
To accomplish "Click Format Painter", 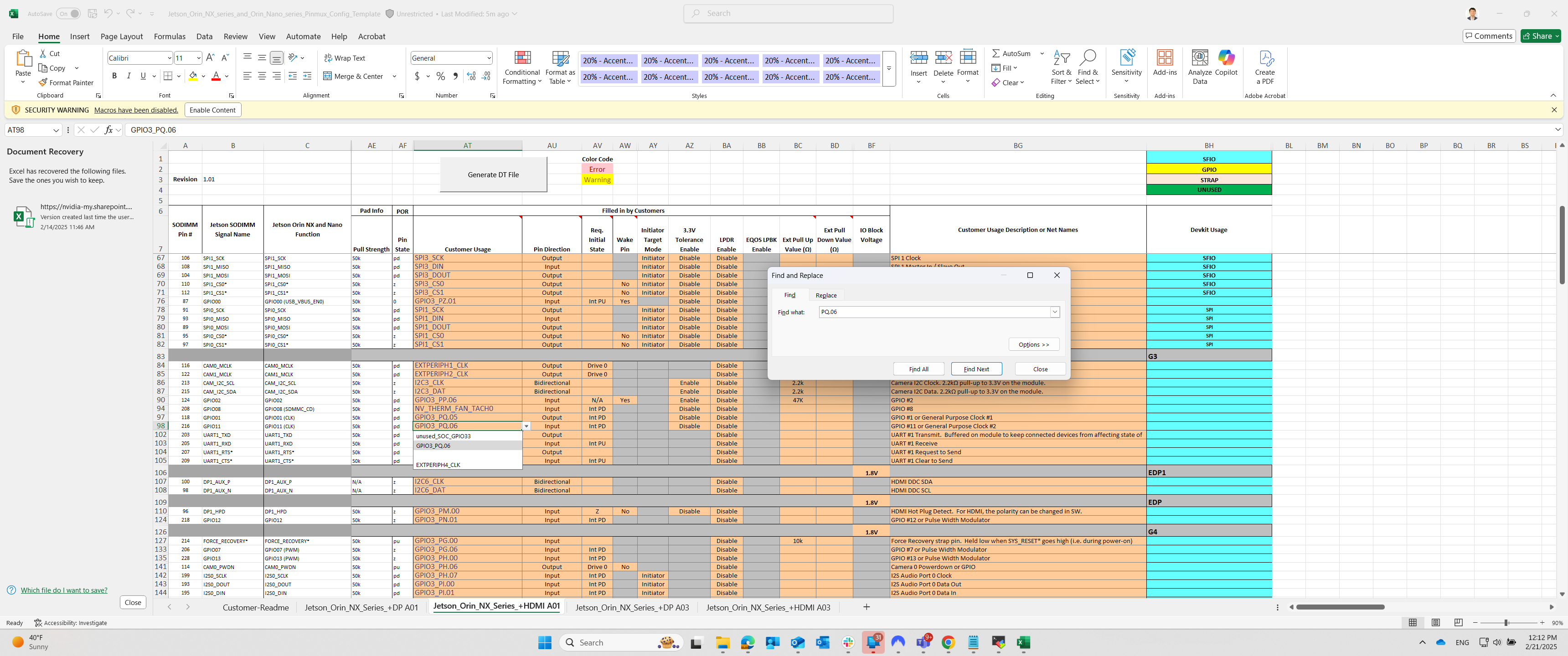I will (x=66, y=82).
